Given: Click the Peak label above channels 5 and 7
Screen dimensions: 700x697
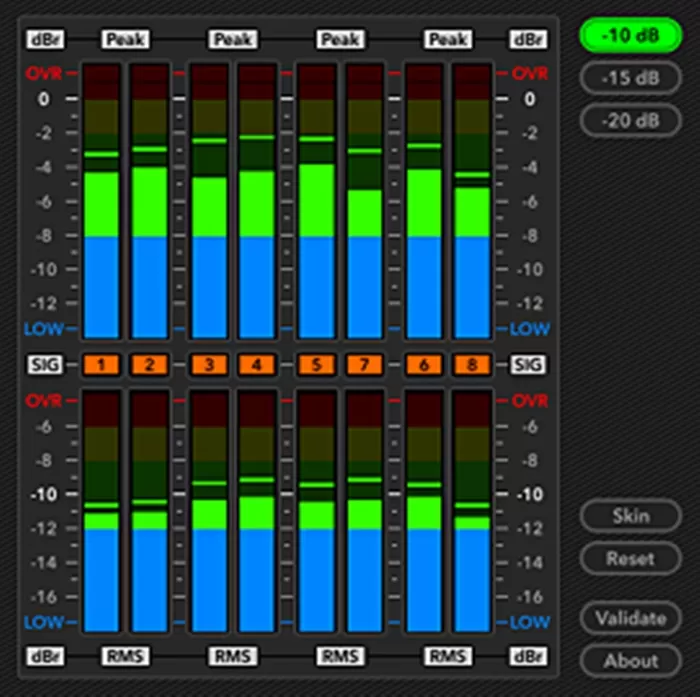Looking at the screenshot, I should tap(341, 39).
